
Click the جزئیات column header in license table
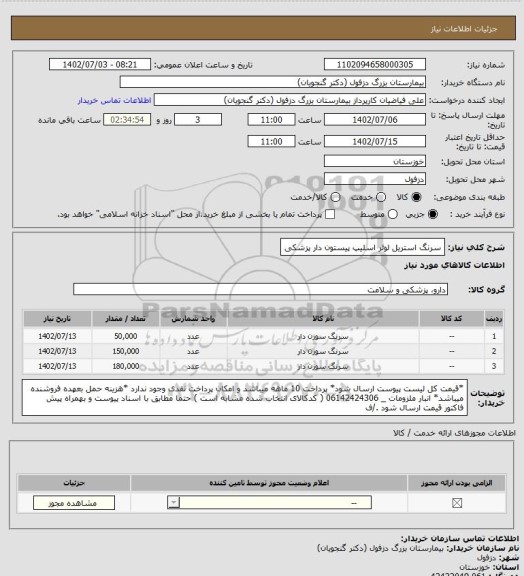pos(74,483)
